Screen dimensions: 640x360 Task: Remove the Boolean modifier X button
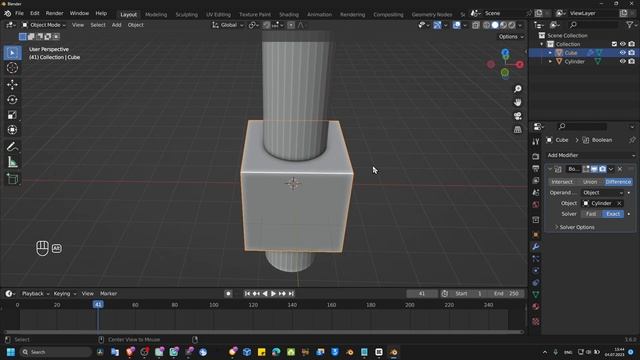point(620,169)
